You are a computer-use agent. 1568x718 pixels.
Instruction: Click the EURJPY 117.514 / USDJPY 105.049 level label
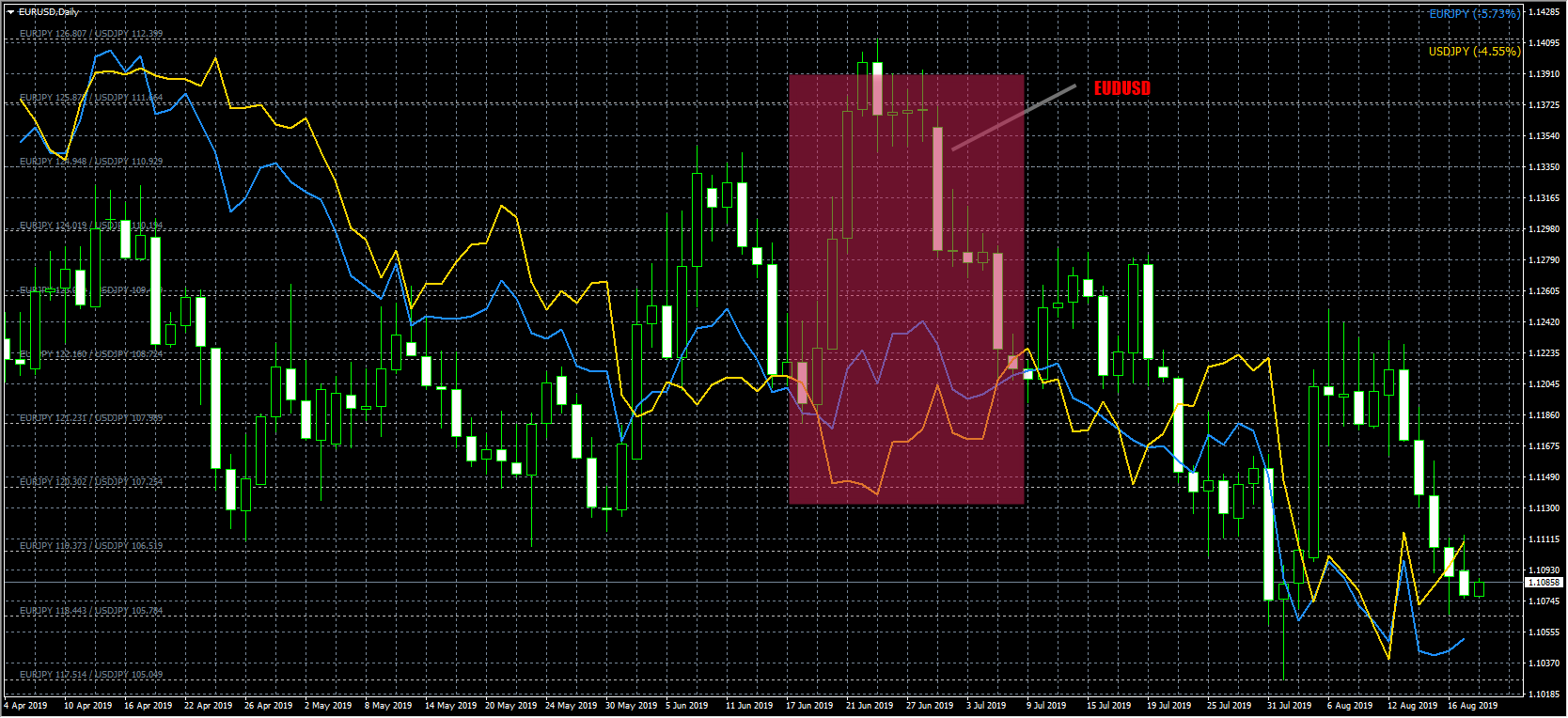point(91,675)
